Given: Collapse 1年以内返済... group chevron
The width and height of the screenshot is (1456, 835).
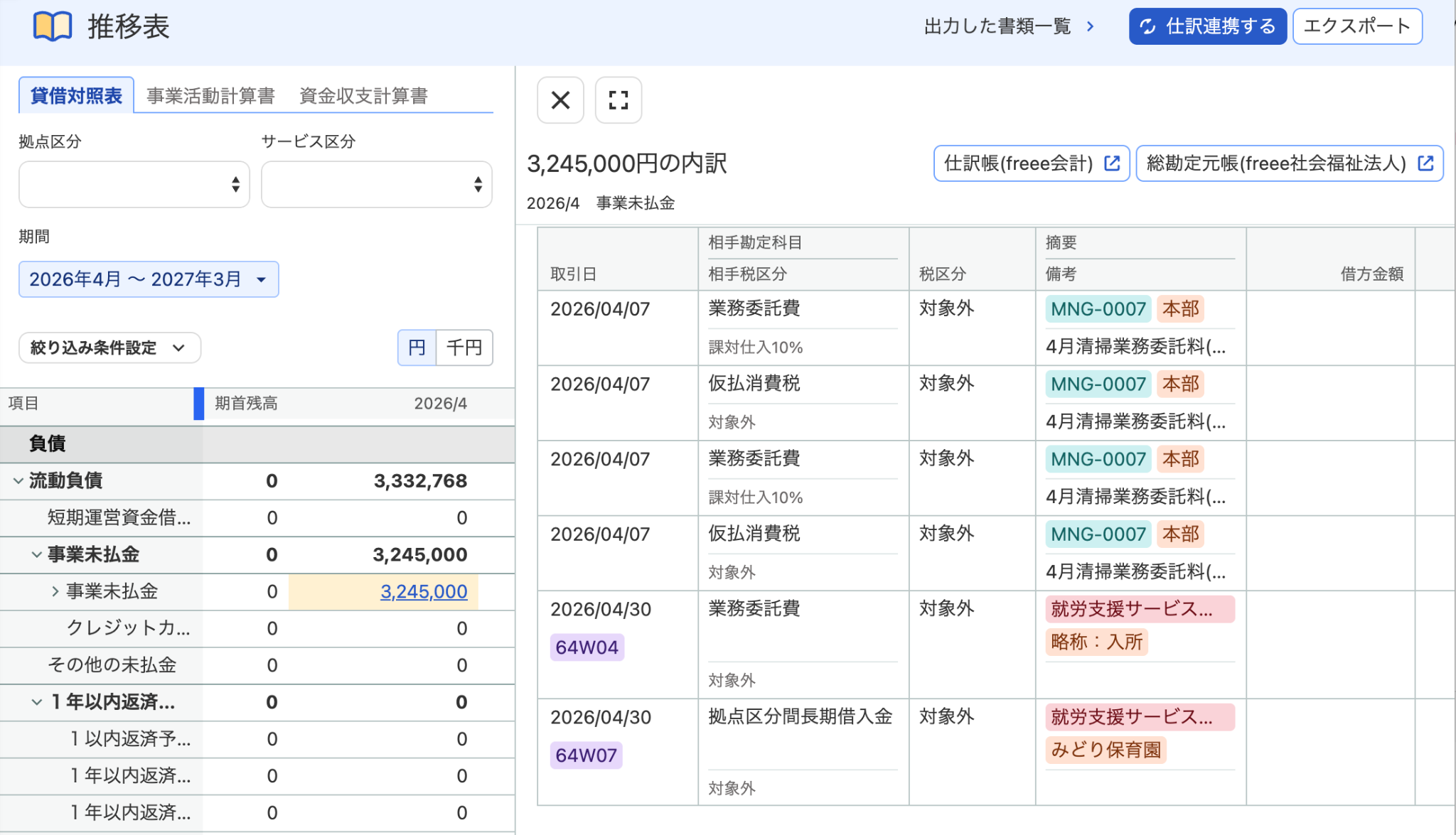Looking at the screenshot, I should 36,703.
